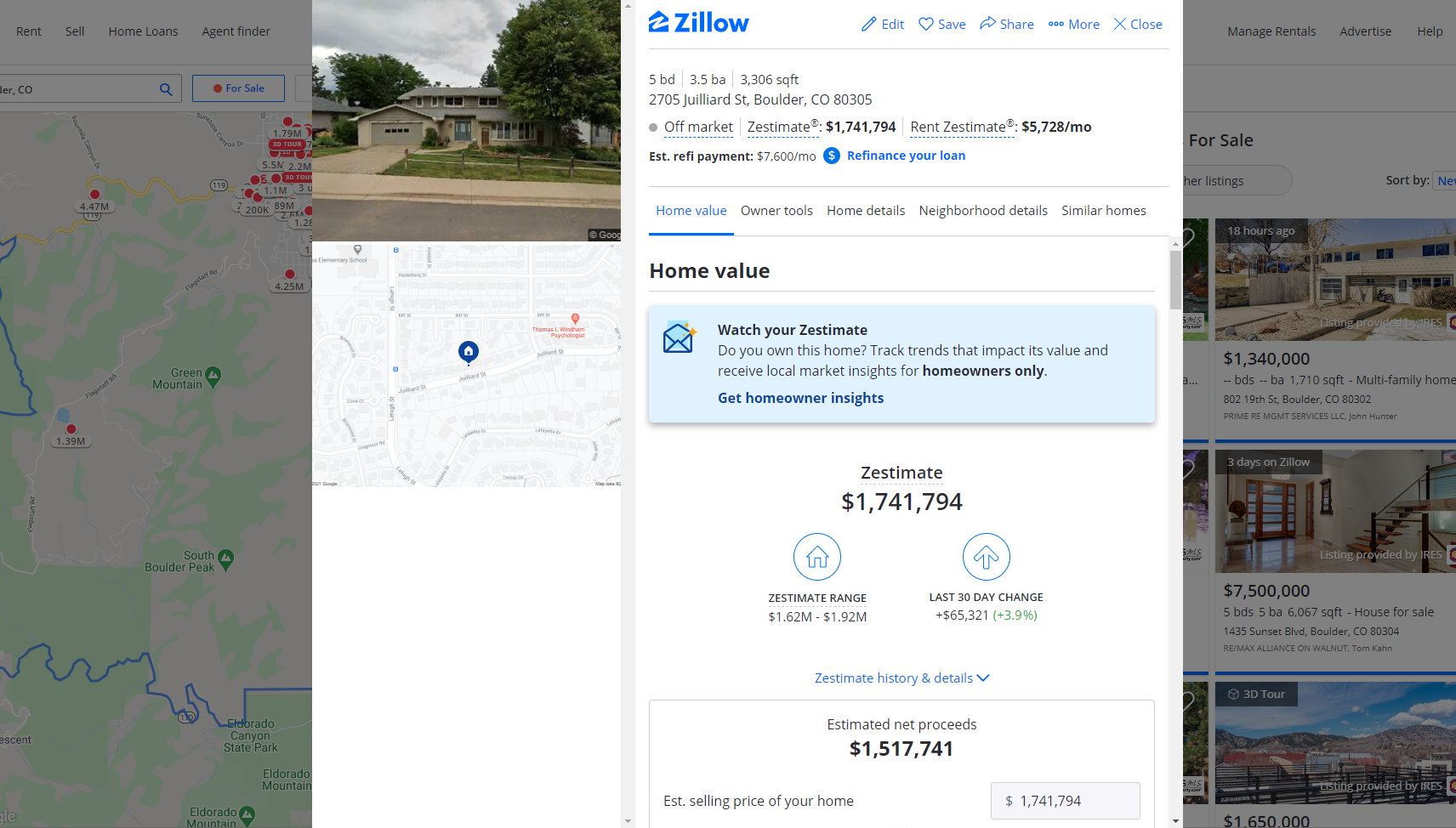
Task: Close the property details panel
Action: 1138,24
